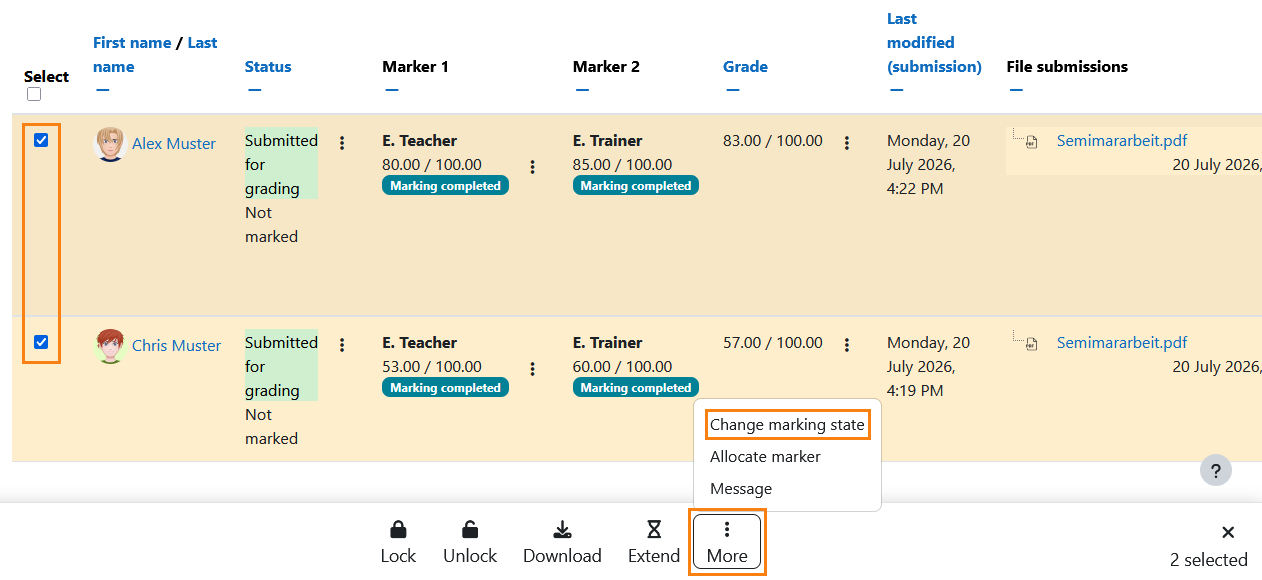The width and height of the screenshot is (1262, 580).
Task: Choose Message from the More menu
Action: pyautogui.click(x=741, y=489)
